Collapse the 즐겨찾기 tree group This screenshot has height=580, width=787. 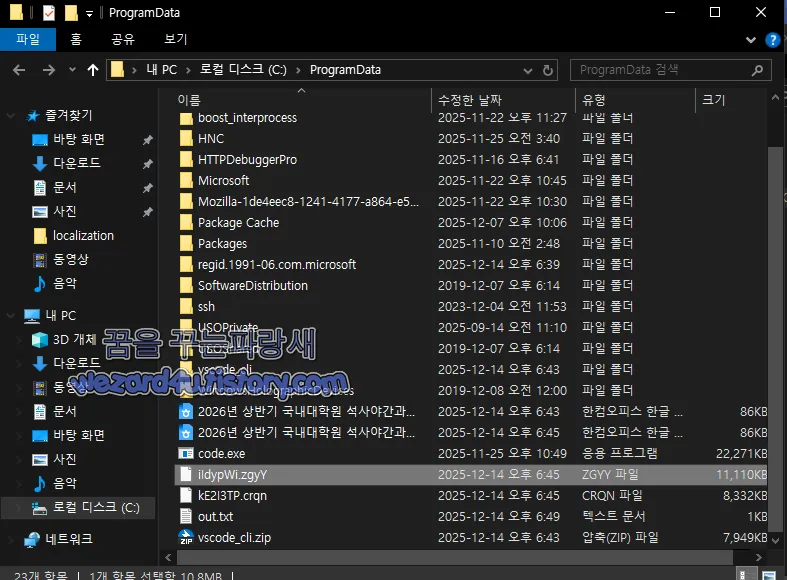coord(10,116)
